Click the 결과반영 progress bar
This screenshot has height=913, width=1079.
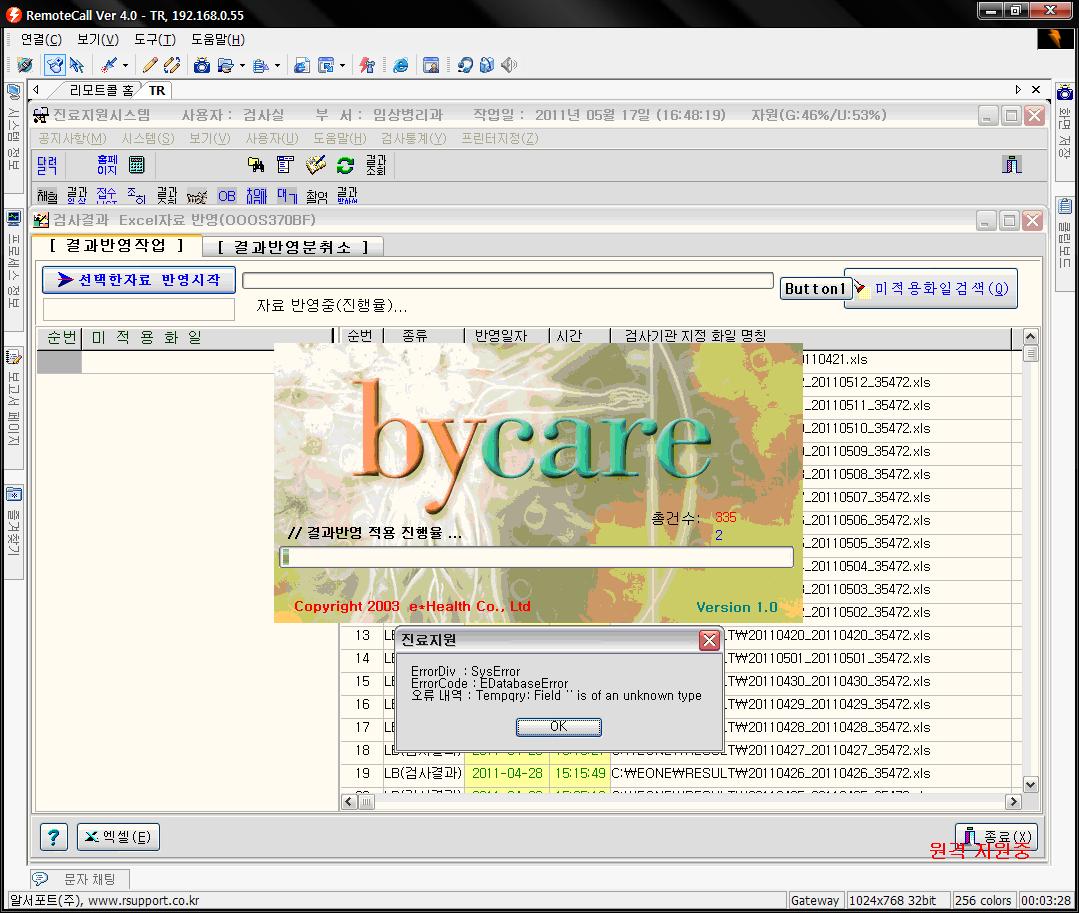pos(536,557)
